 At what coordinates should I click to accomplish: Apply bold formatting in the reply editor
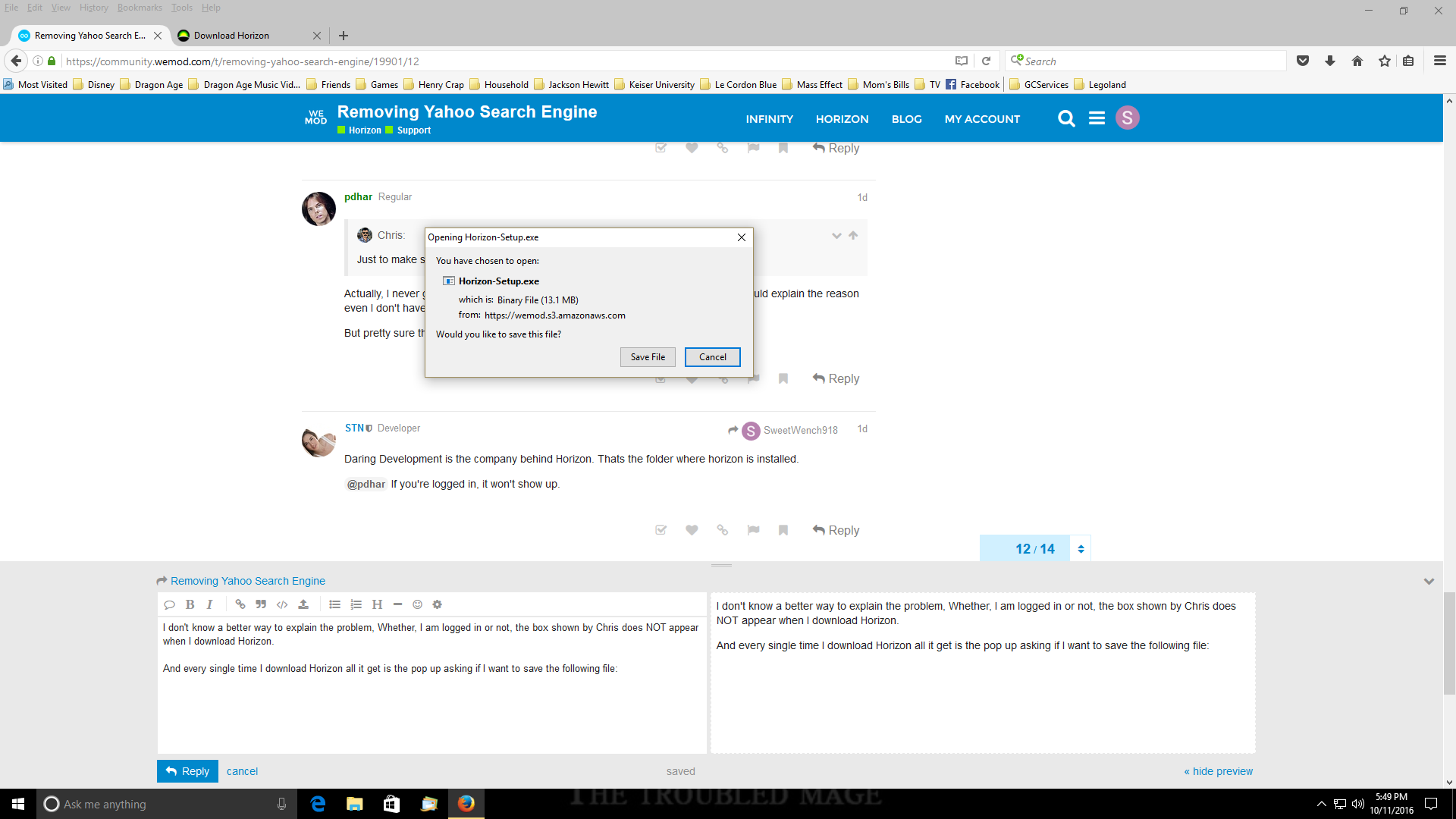click(190, 604)
